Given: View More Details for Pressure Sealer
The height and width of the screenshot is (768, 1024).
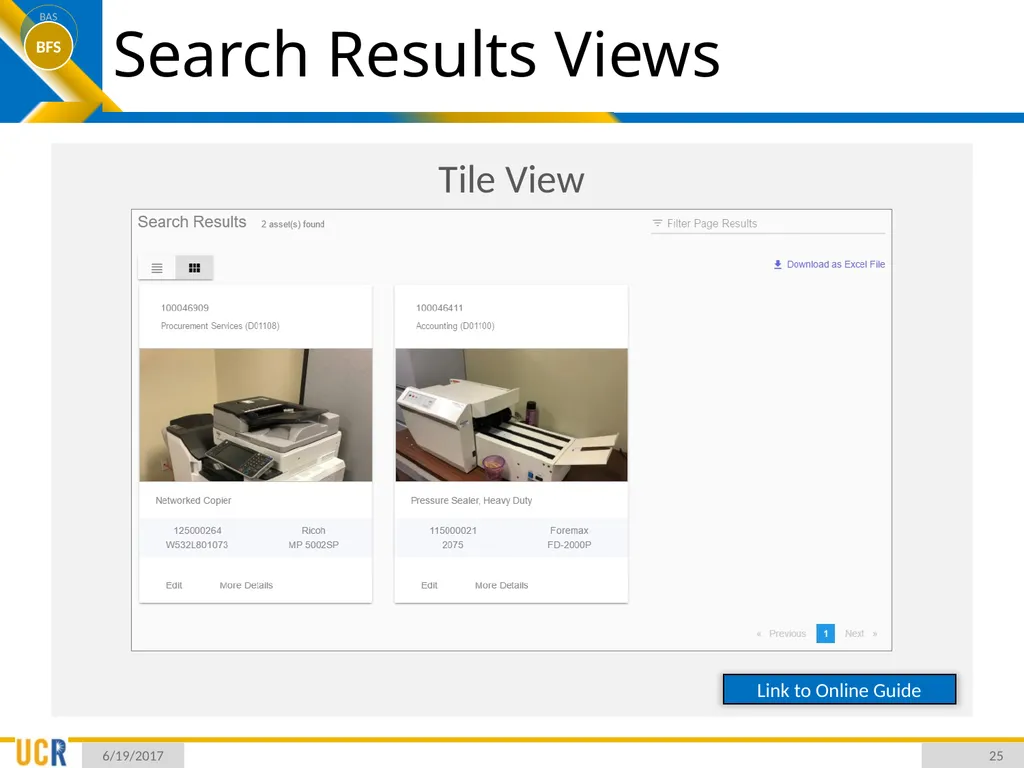Looking at the screenshot, I should [x=502, y=585].
